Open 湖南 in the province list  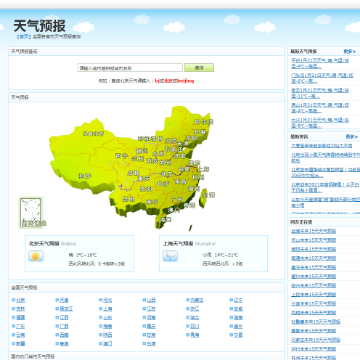238,318
